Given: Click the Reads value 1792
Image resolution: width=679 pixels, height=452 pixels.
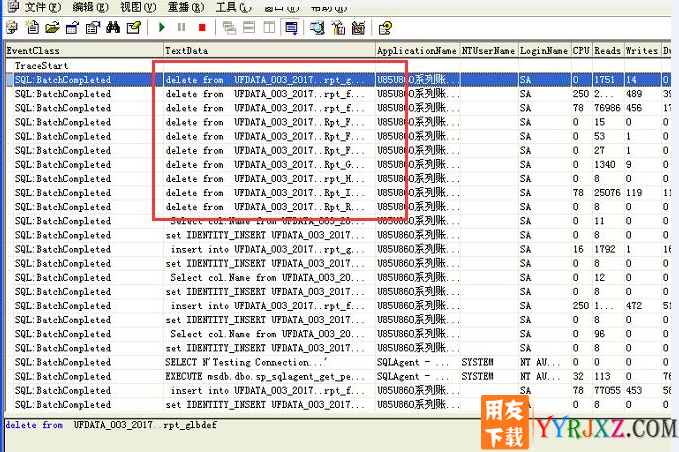Looking at the screenshot, I should [605, 249].
